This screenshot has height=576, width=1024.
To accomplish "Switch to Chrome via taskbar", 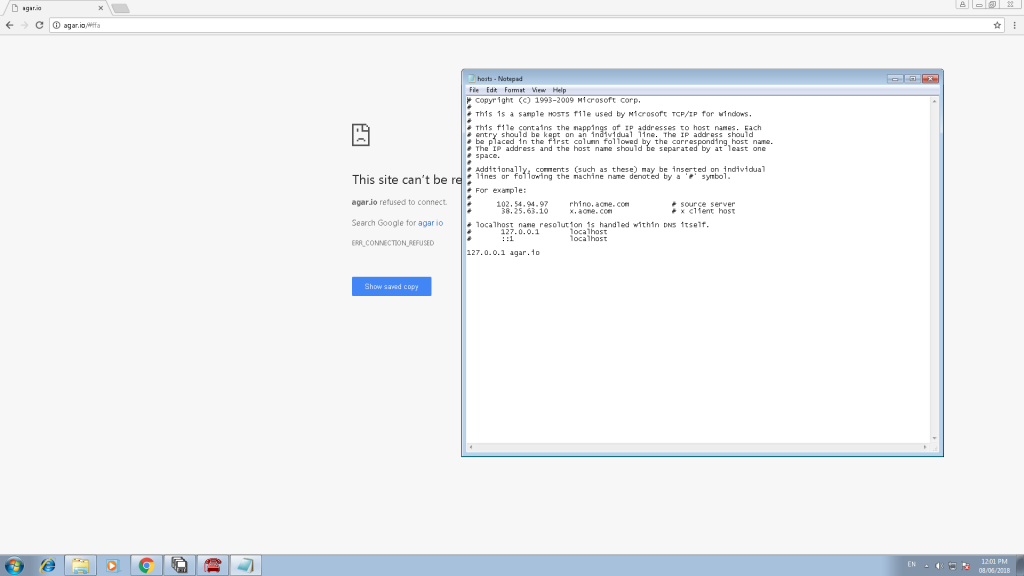I will [146, 566].
